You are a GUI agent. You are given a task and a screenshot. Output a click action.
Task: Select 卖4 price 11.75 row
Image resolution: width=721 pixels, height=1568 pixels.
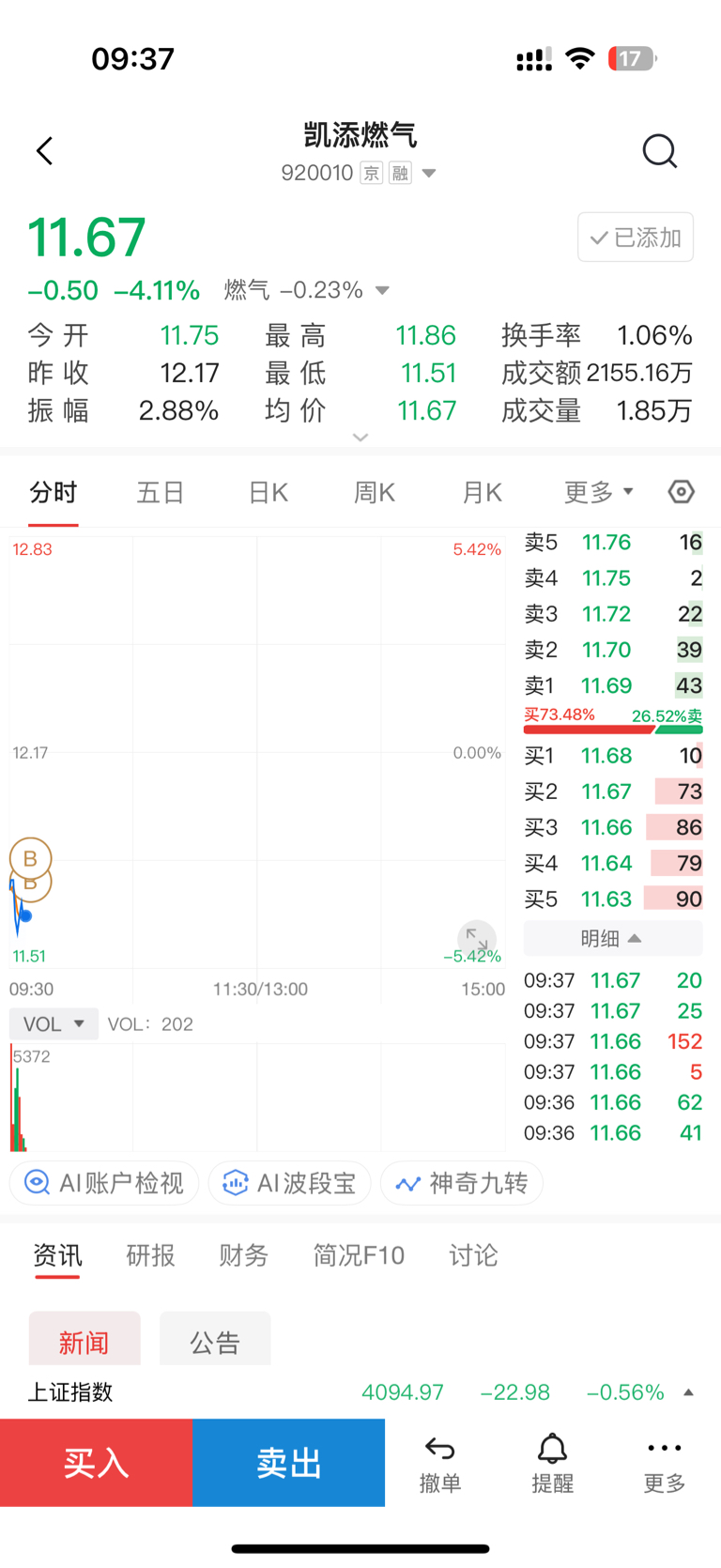pos(613,578)
